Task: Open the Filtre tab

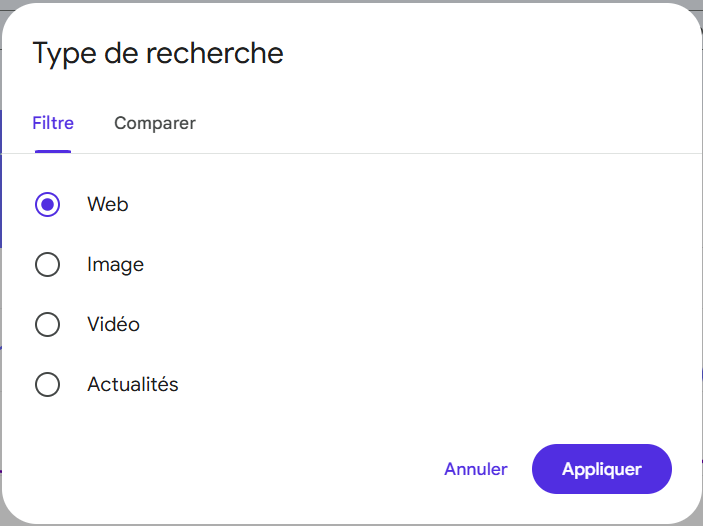Action: click(53, 123)
